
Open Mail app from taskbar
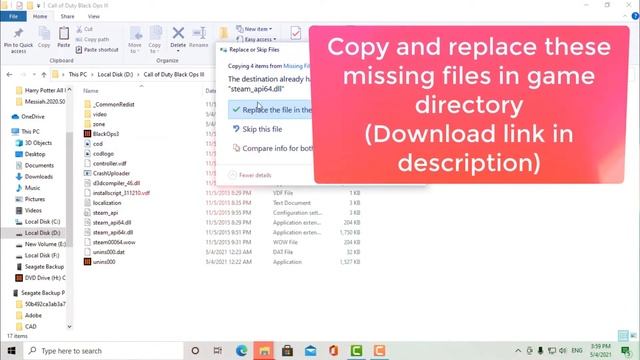click(x=311, y=351)
